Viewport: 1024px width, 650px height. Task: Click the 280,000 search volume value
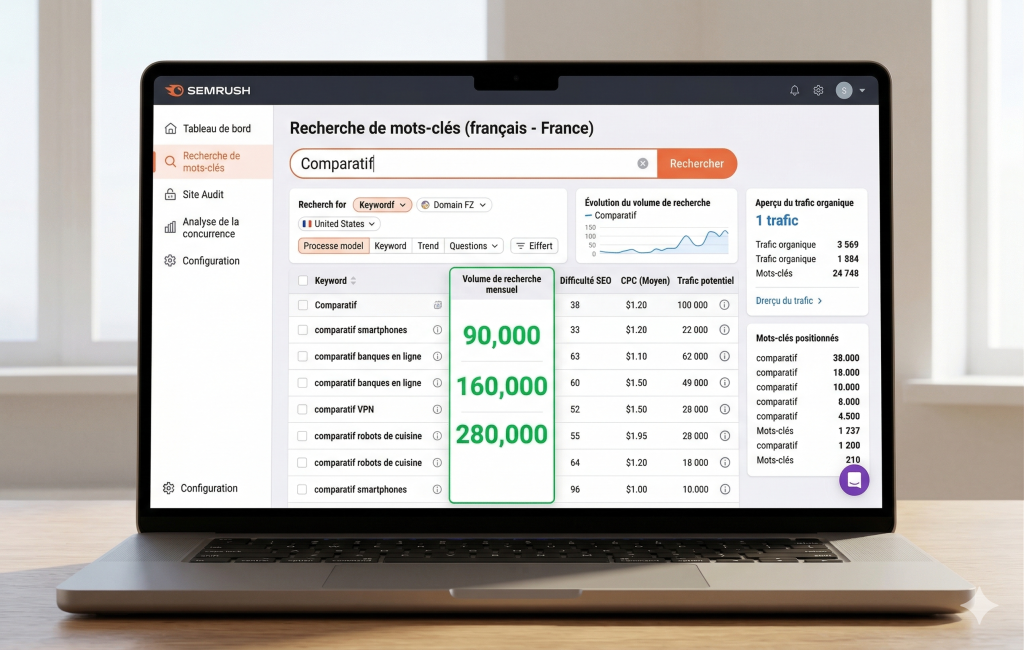coord(502,434)
